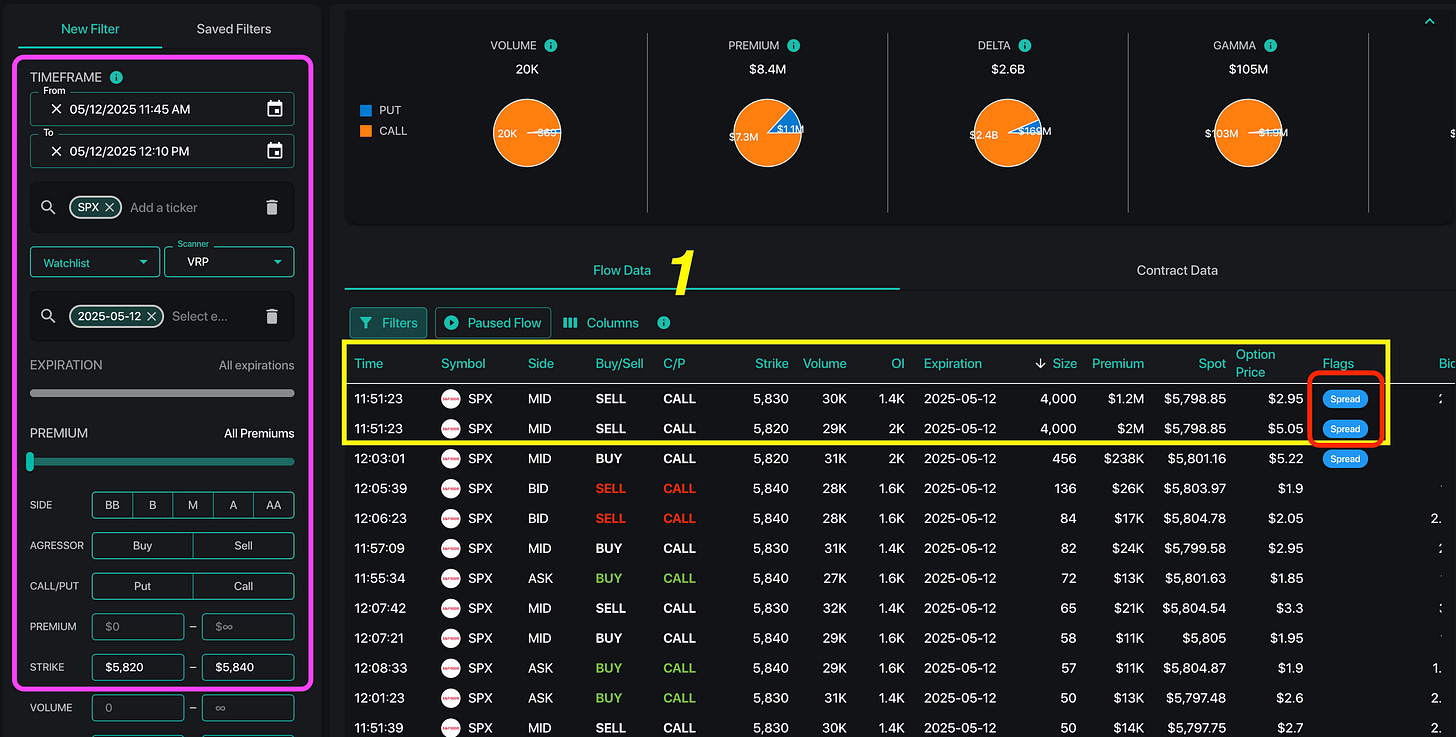Toggle the BB side filter
This screenshot has width=1456, height=737.
[112, 505]
